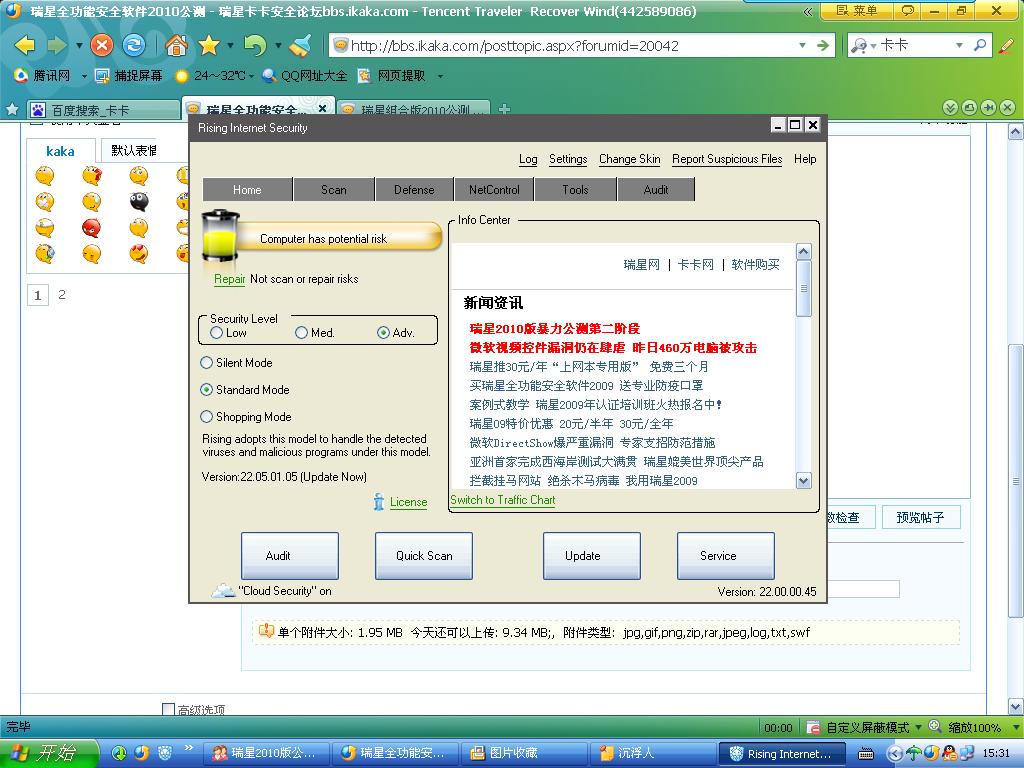Open the dropdown next to the forward arrow
Screen dimensions: 1024x768
(x=79, y=46)
